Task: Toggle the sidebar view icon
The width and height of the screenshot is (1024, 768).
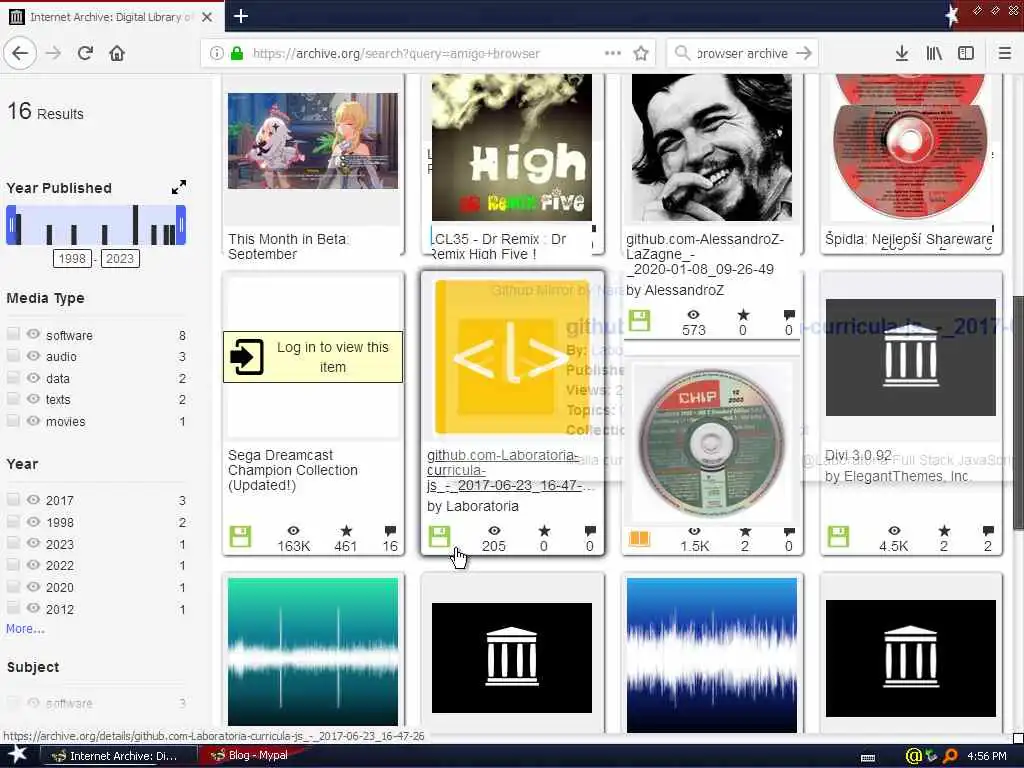Action: [x=966, y=54]
